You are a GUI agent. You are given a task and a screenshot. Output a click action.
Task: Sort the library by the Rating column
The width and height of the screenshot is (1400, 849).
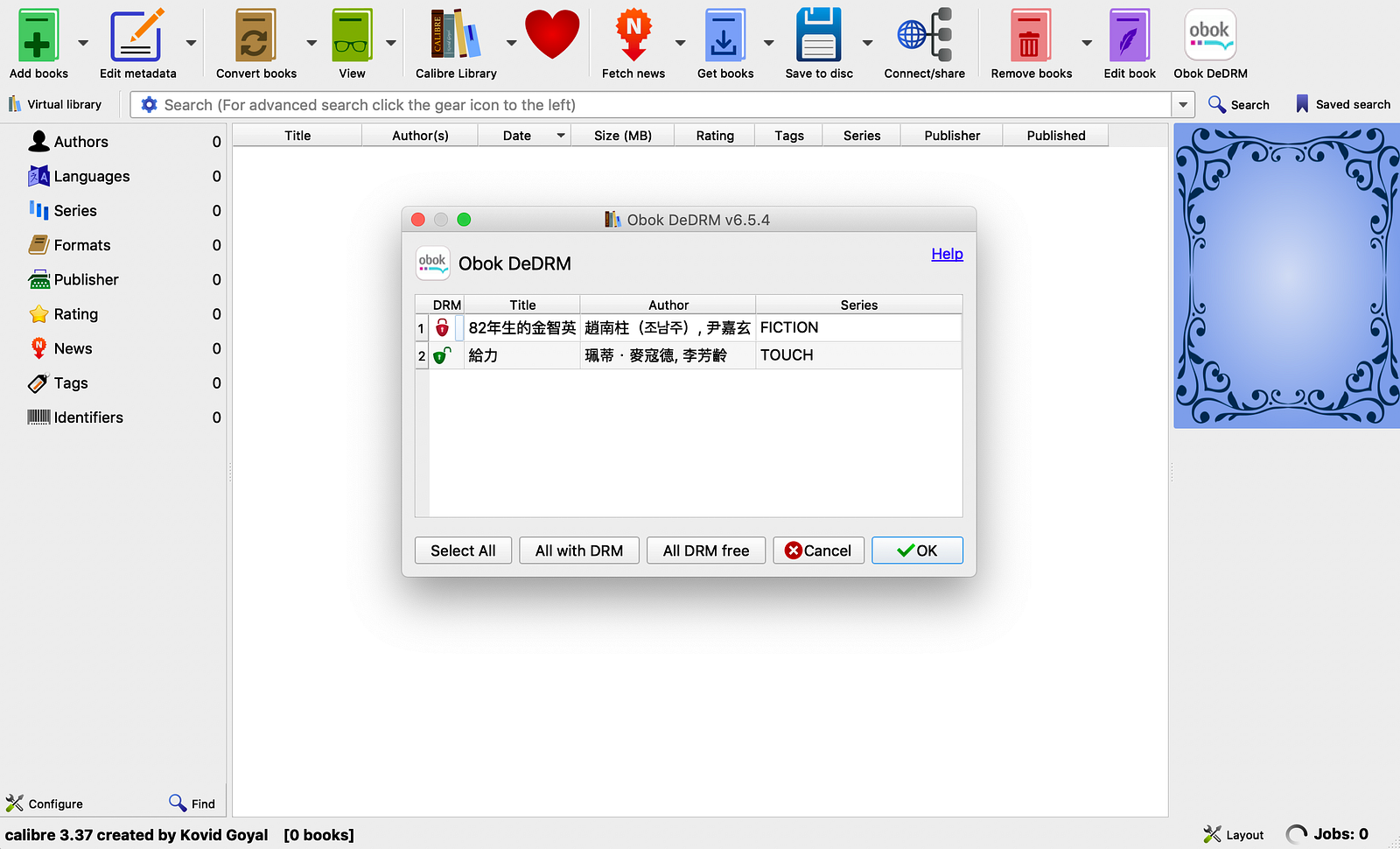(715, 136)
